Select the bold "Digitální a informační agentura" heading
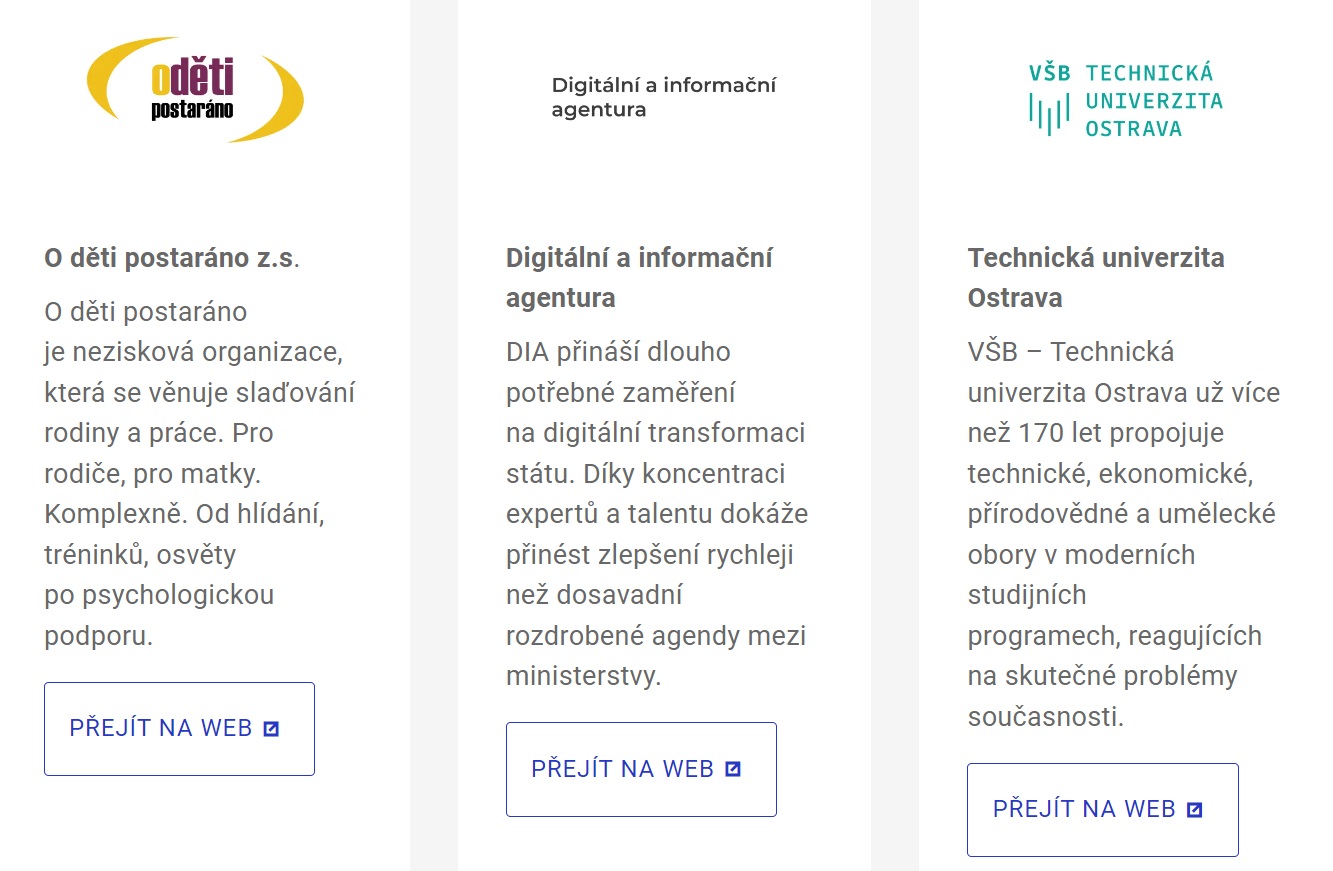The height and width of the screenshot is (871, 1333). pyautogui.click(x=638, y=277)
